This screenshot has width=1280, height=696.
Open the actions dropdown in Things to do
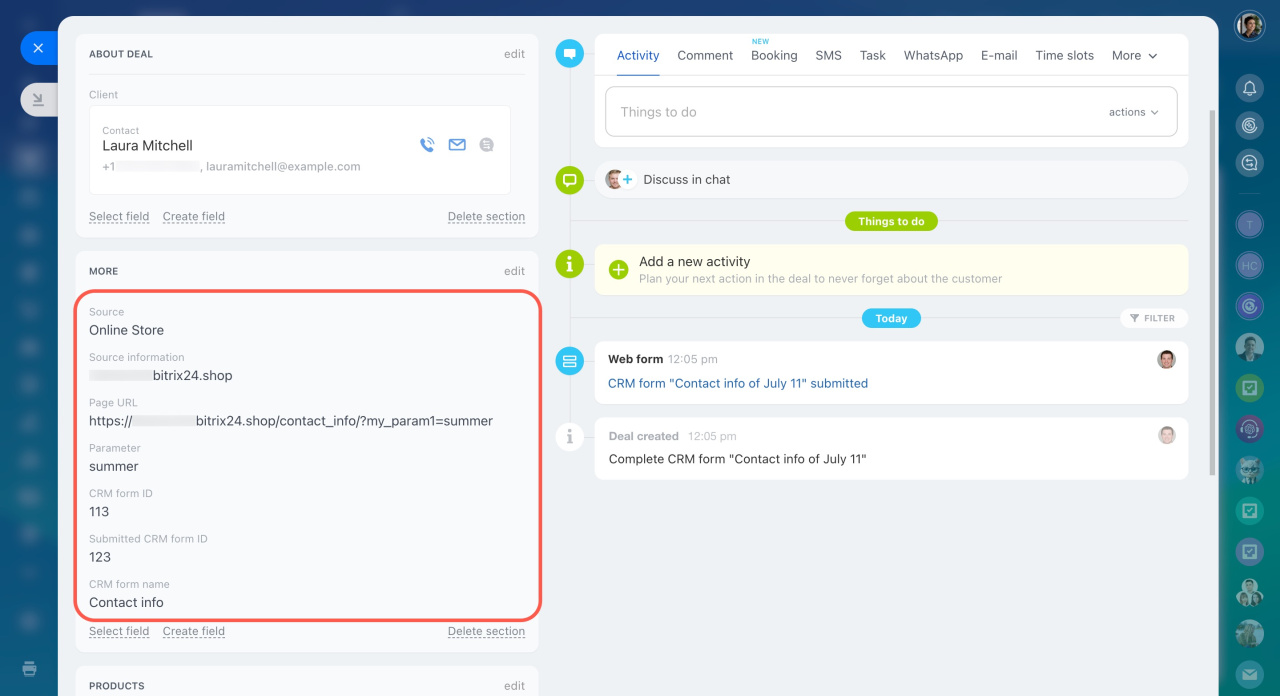1133,112
